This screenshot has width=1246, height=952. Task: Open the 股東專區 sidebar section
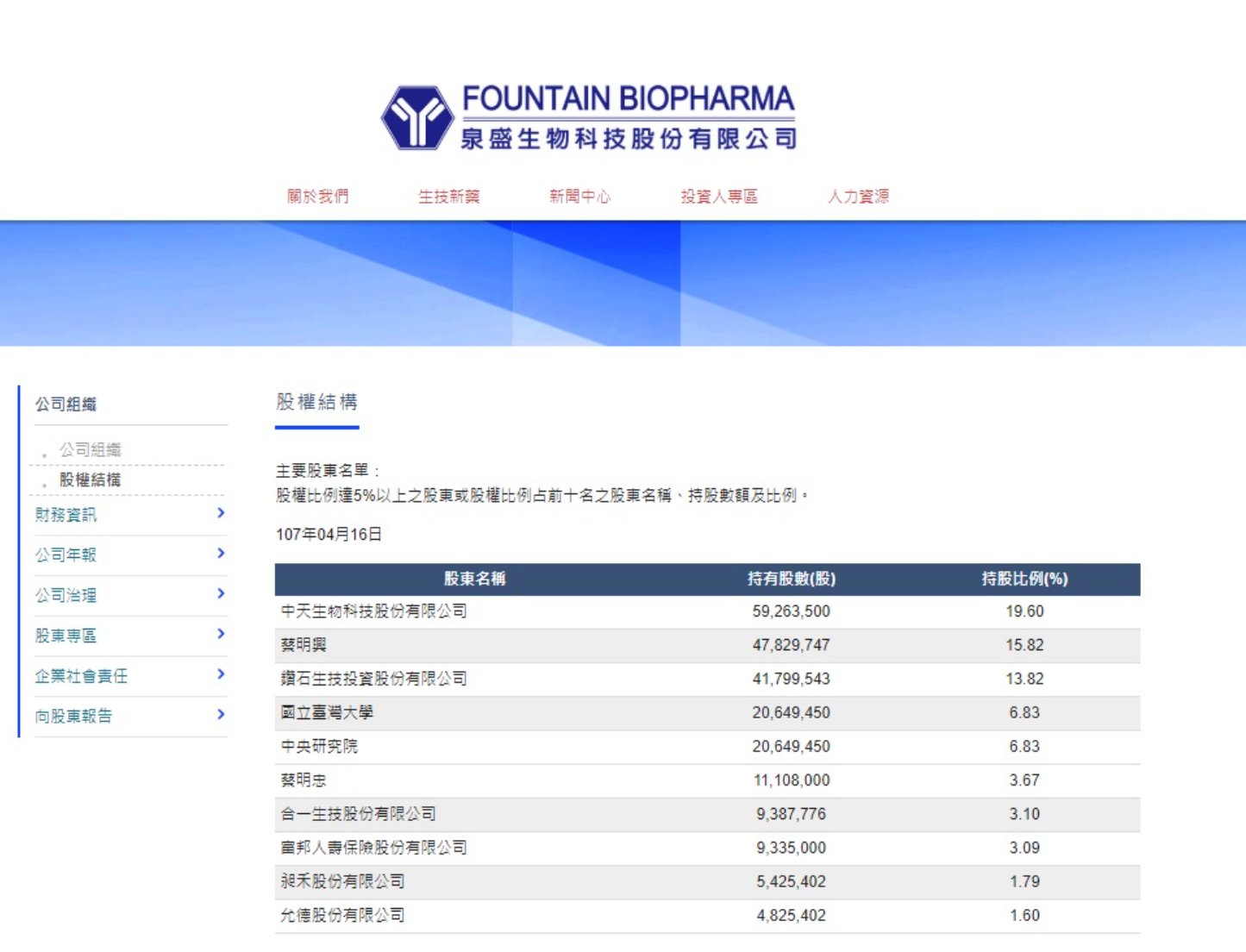pos(66,636)
